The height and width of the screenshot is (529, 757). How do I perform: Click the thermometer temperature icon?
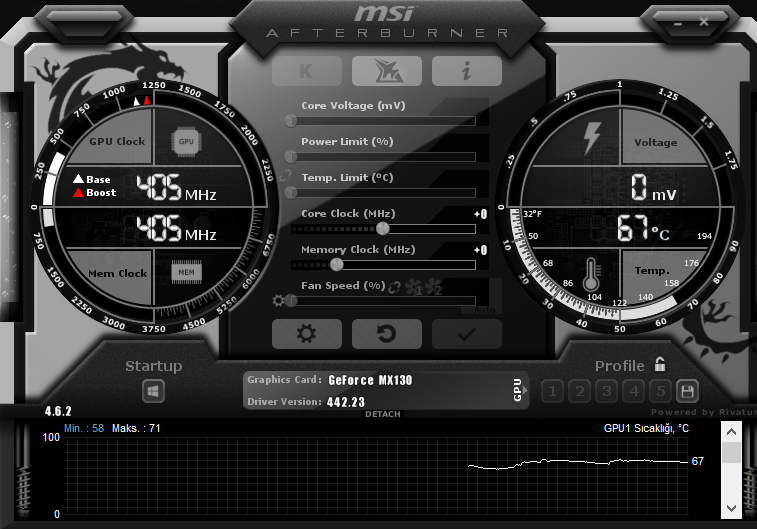coord(591,275)
